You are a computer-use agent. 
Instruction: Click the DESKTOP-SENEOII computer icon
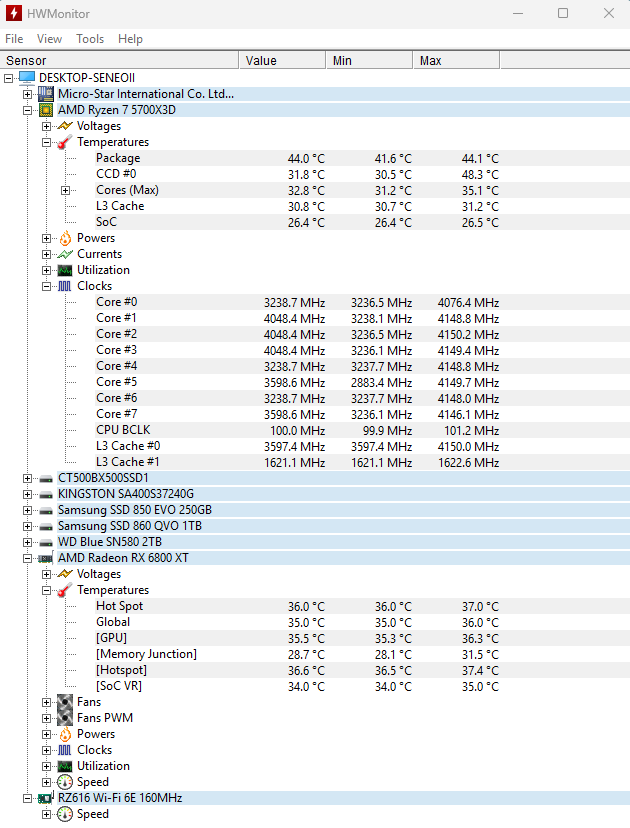27,78
